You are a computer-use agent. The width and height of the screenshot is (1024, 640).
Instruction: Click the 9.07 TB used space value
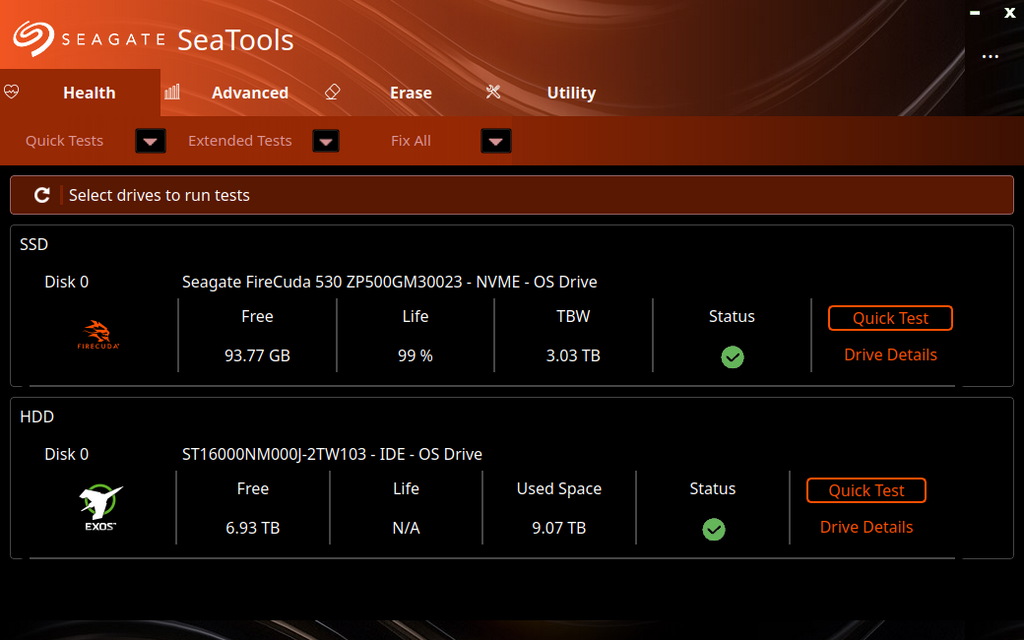tap(559, 528)
